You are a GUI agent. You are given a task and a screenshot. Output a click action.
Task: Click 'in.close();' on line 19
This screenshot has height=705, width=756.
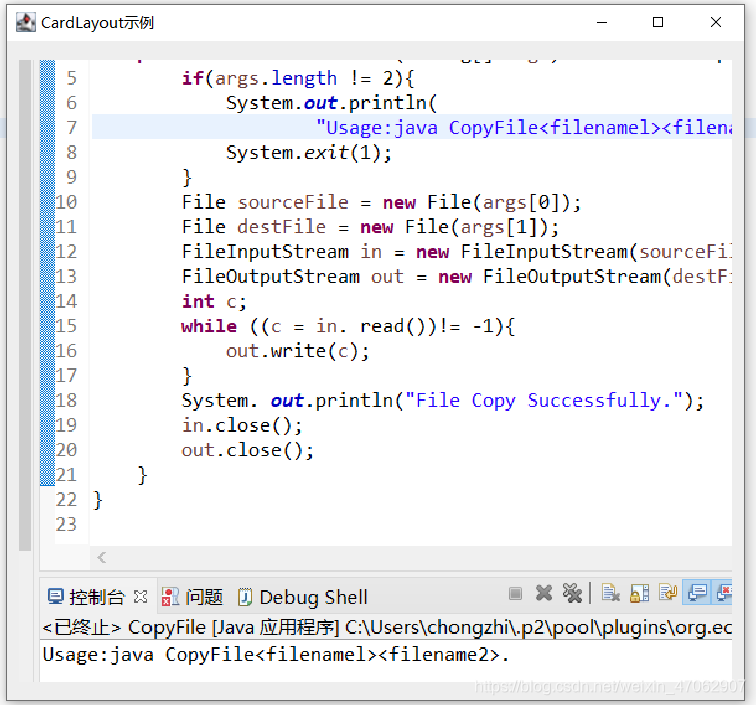(x=242, y=425)
